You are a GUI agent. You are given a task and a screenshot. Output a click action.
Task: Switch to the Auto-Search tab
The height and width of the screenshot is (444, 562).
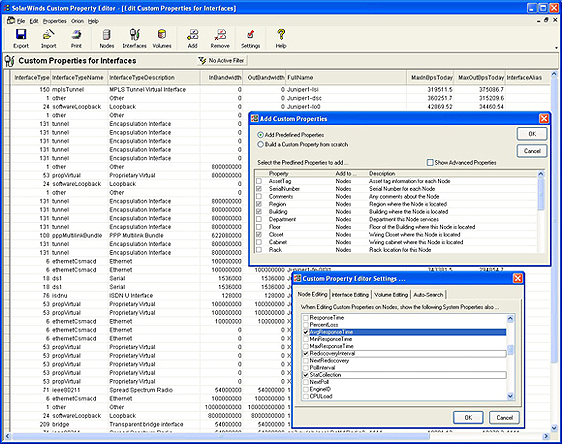pyautogui.click(x=428, y=295)
